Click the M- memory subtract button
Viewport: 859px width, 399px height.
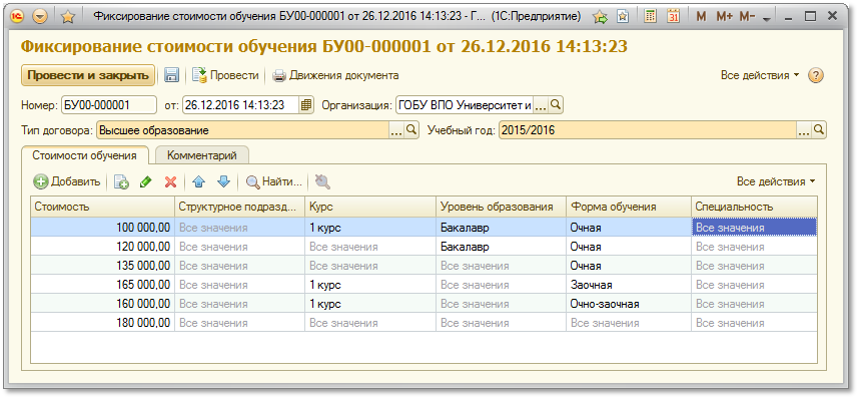(x=747, y=17)
